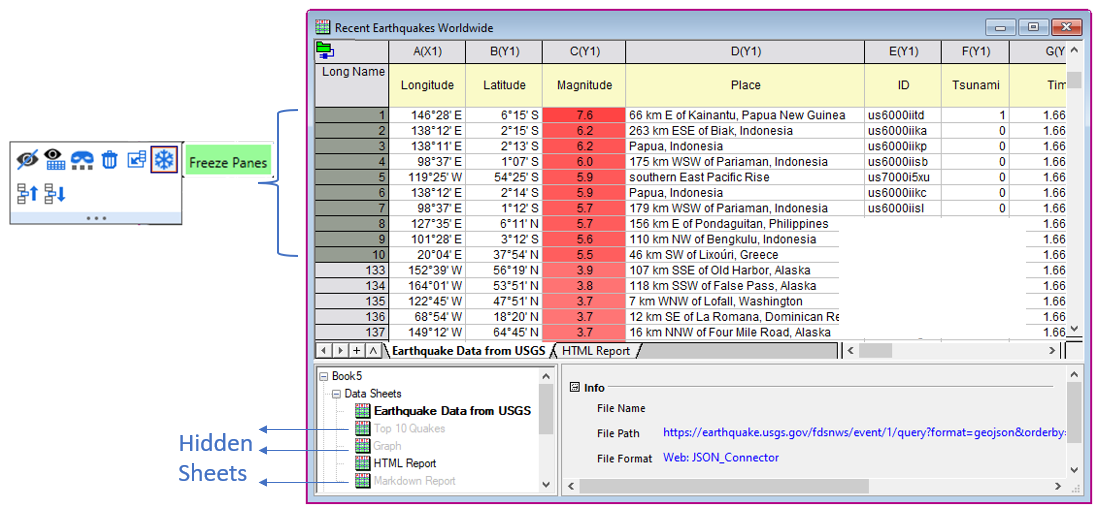Click the eye-with-grid show sheets icon
The height and width of the screenshot is (516, 1106).
tap(55, 158)
